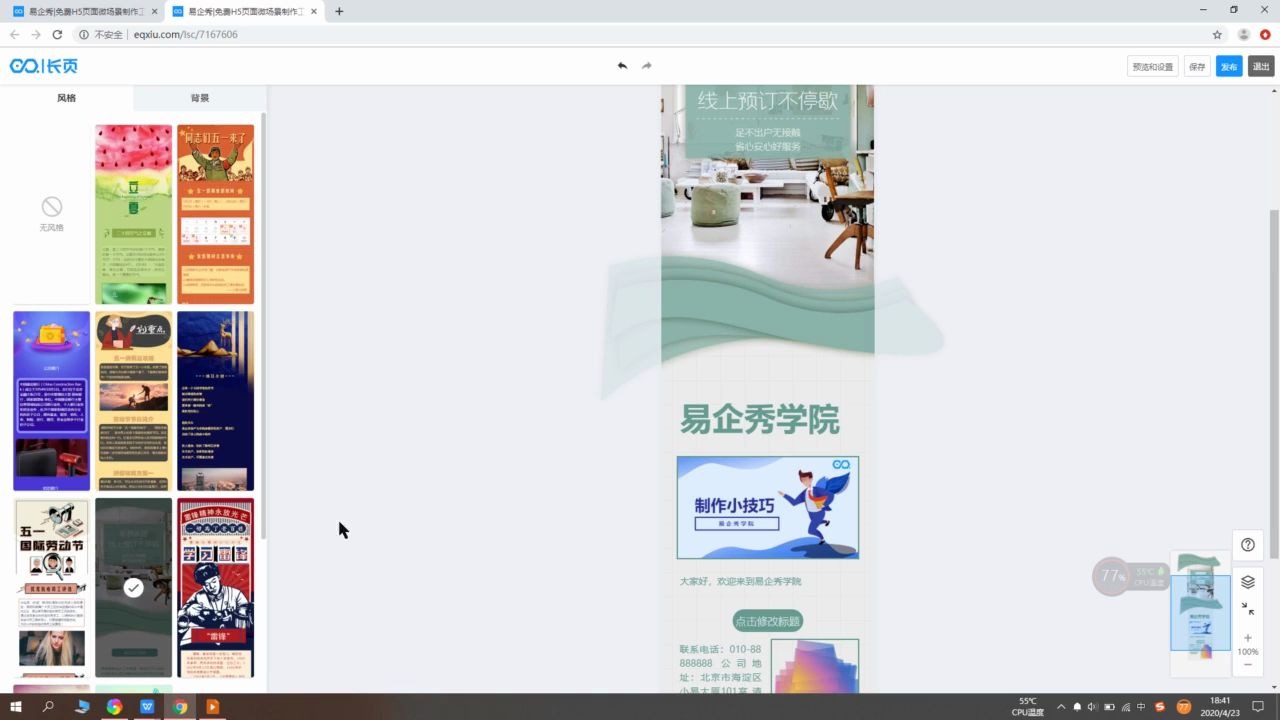
Task: Click the blue 发布 publish button
Action: [x=1229, y=66]
